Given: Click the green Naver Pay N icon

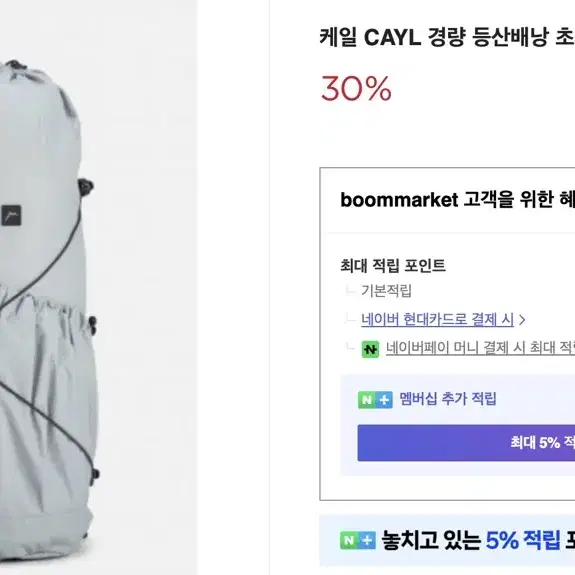Looking at the screenshot, I should 370,349.
